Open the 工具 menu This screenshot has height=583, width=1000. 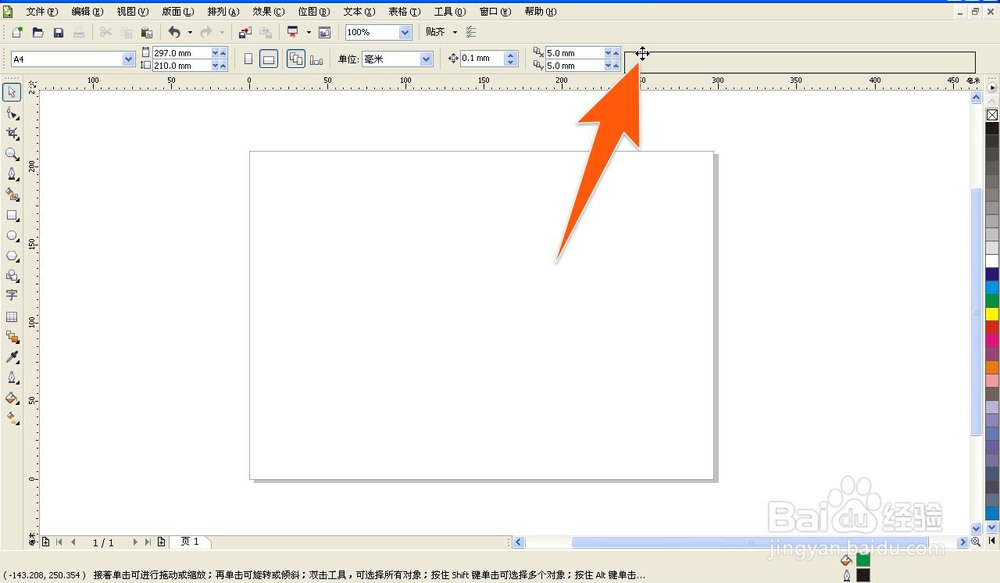click(450, 11)
